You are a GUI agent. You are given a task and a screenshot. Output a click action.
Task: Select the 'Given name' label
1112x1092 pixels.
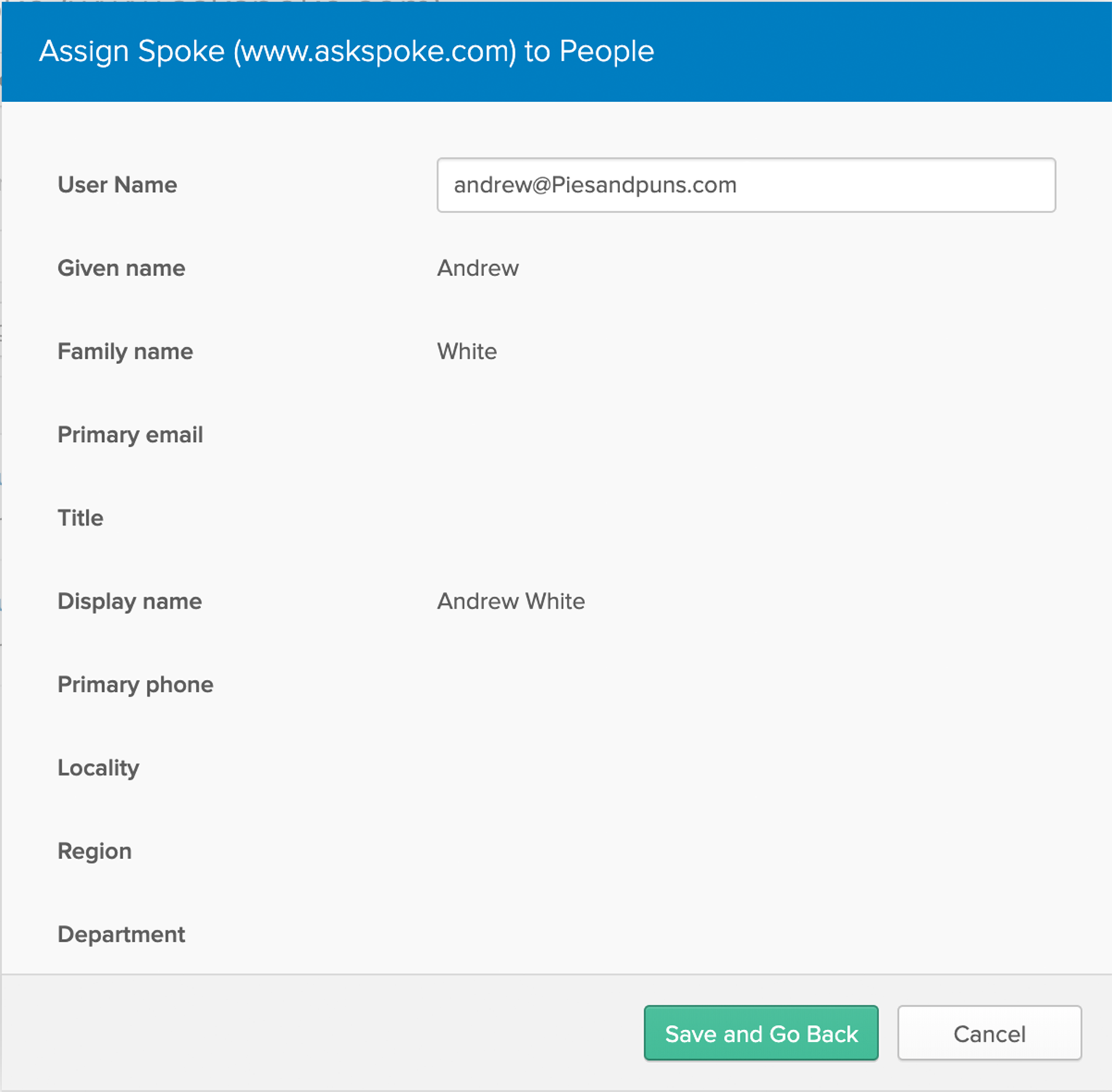coord(122,268)
